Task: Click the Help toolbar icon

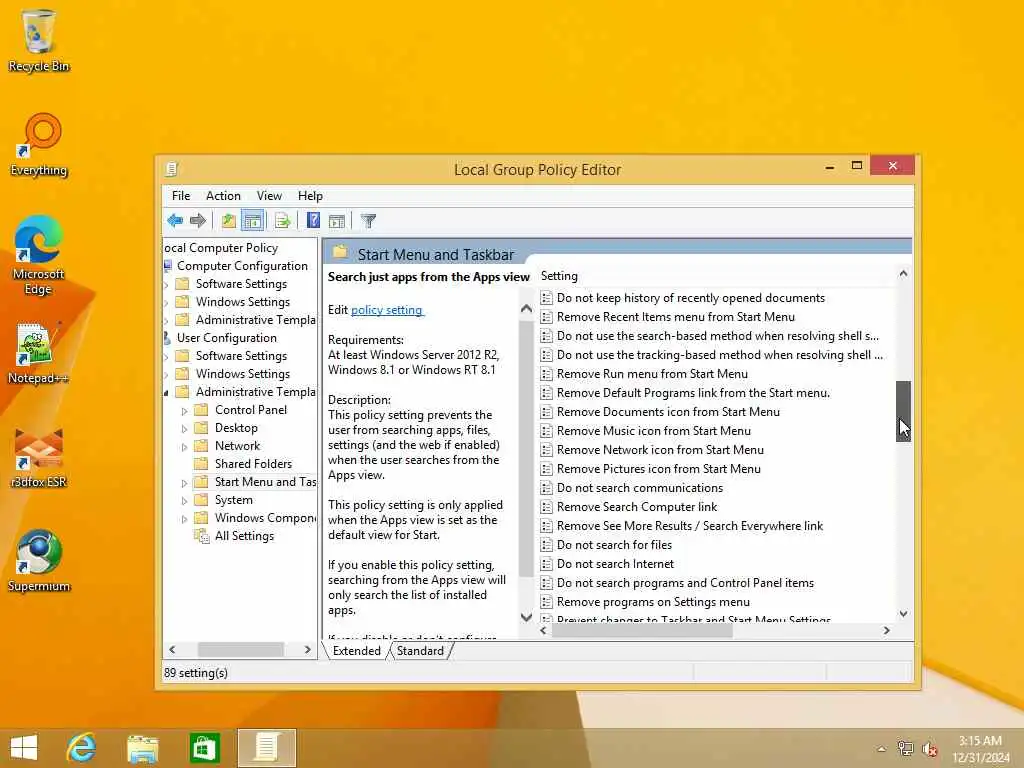Action: point(313,221)
